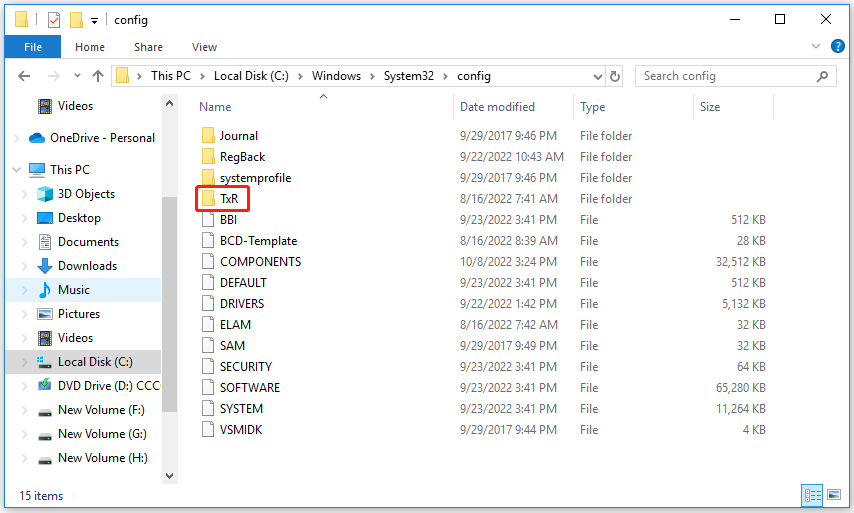
Task: Click navigation pane scroll down arrow
Action: pos(169,476)
